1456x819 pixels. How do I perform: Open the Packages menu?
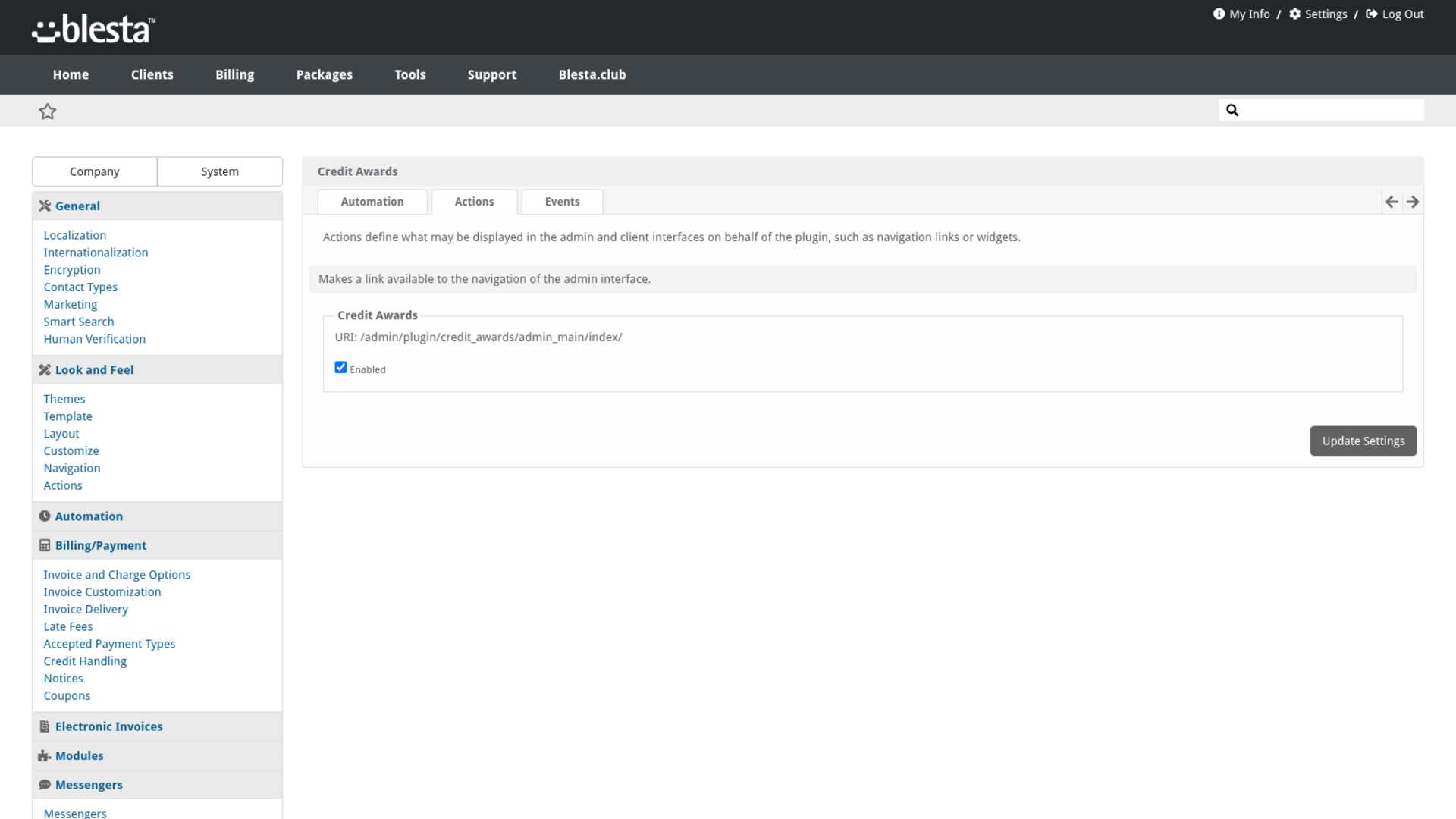pyautogui.click(x=324, y=74)
